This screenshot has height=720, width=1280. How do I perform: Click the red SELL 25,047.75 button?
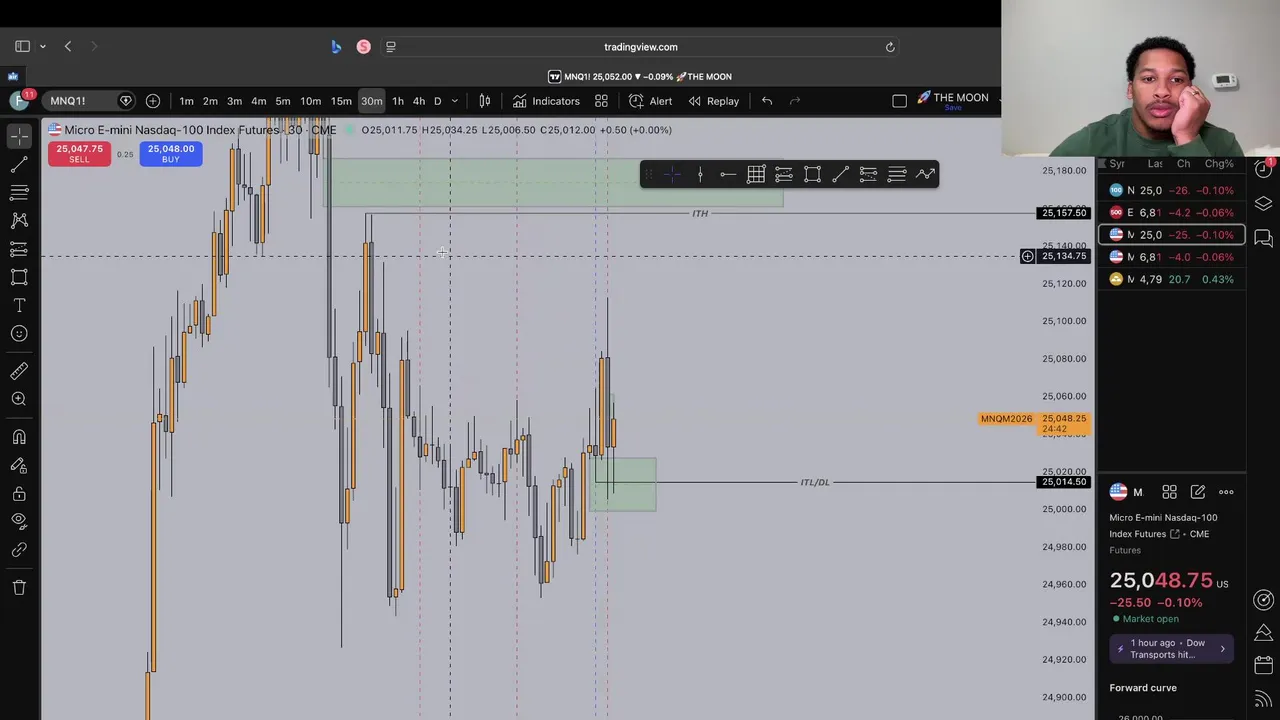[79, 153]
